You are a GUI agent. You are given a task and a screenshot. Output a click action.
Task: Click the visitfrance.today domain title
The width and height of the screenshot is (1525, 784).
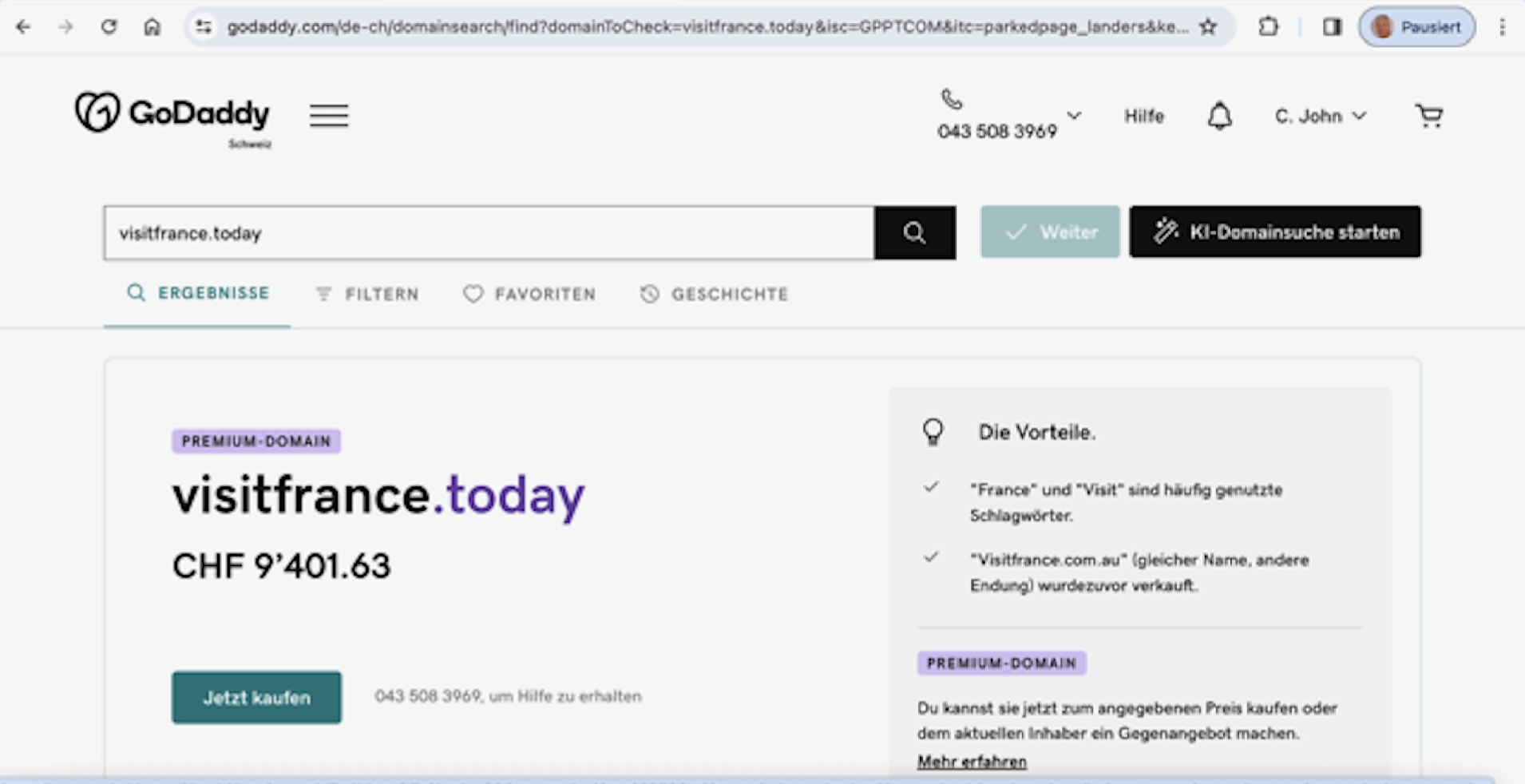pyautogui.click(x=378, y=497)
